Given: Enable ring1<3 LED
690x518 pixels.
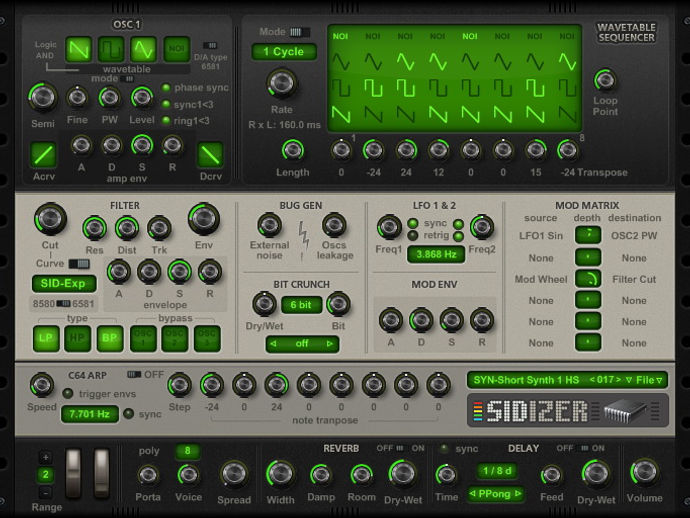Looking at the screenshot, I should point(166,120).
